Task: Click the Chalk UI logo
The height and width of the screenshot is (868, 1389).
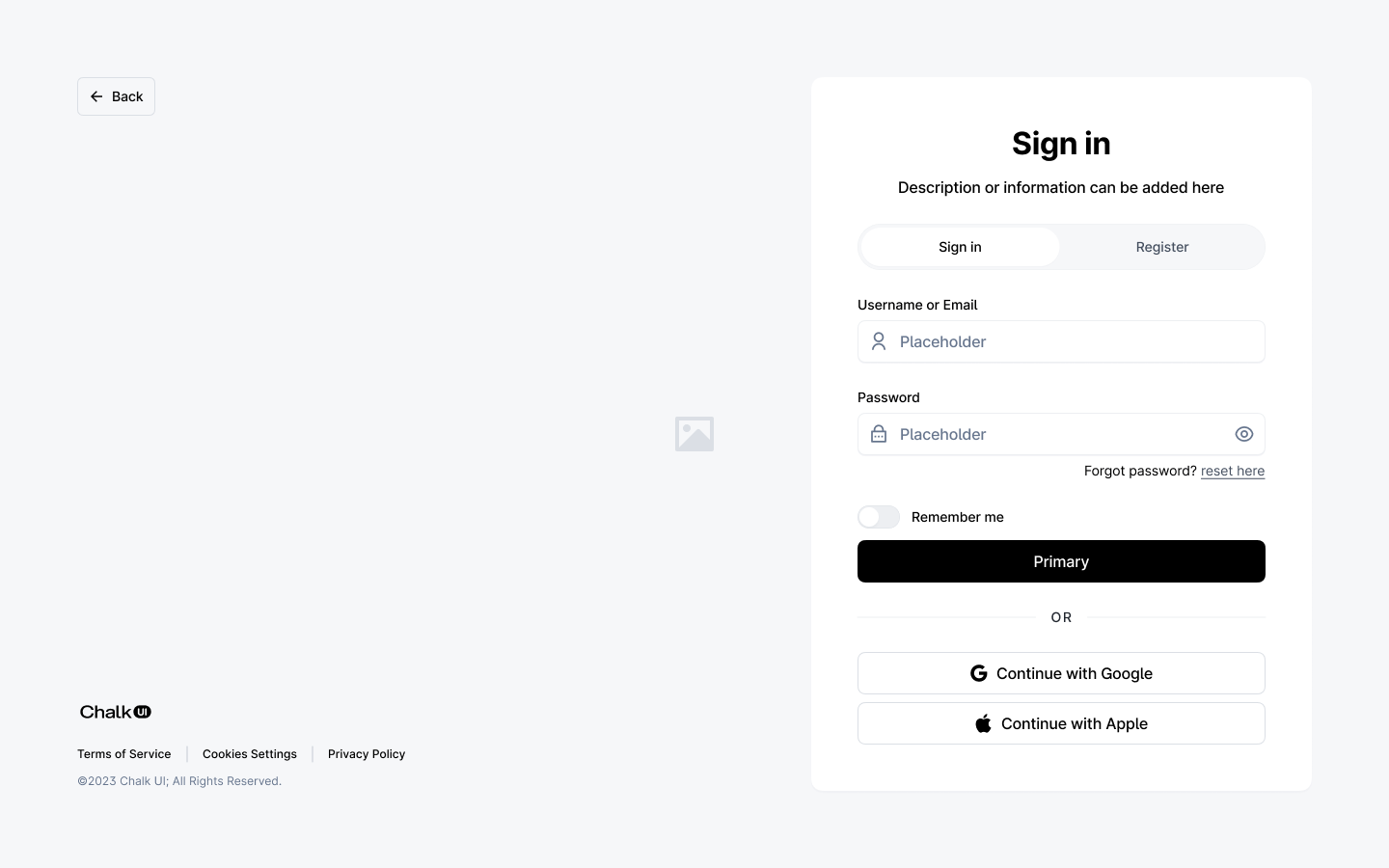Action: pos(115,712)
